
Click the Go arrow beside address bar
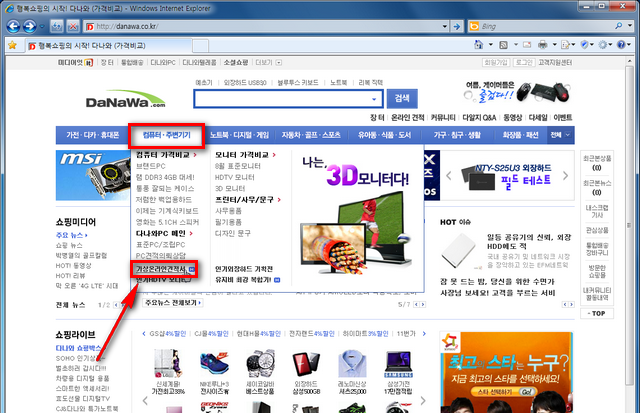457,27
